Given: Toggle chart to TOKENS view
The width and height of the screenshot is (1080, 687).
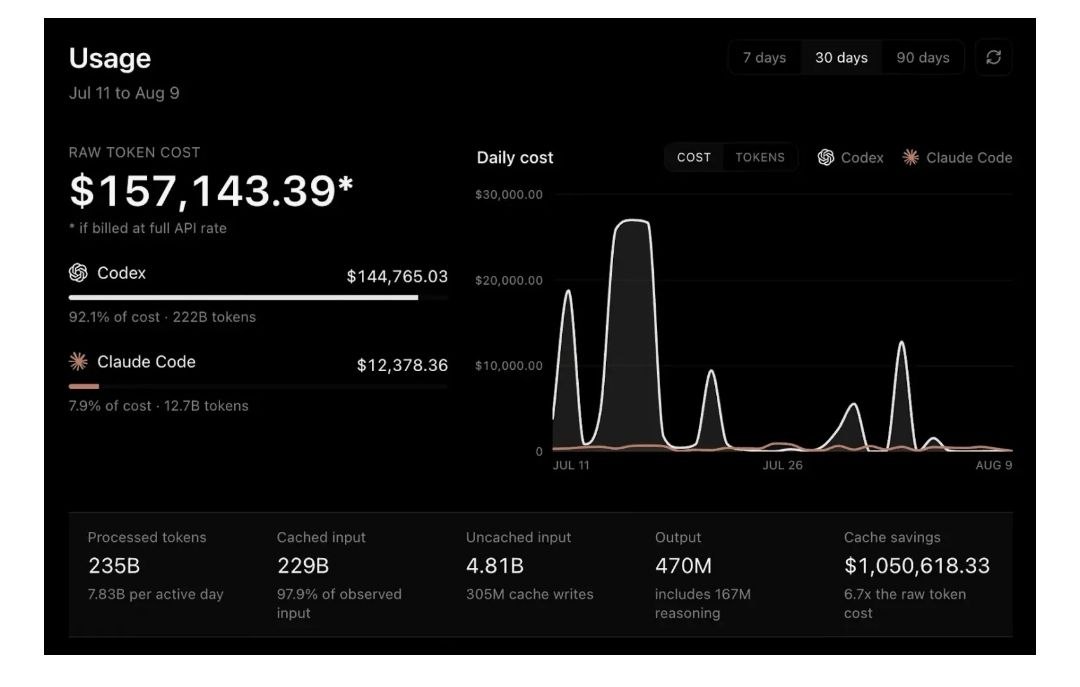Looking at the screenshot, I should click(x=760, y=157).
